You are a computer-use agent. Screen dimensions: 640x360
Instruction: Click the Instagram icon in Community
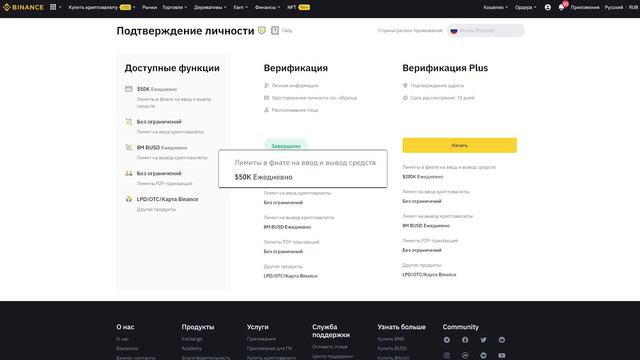point(447,356)
